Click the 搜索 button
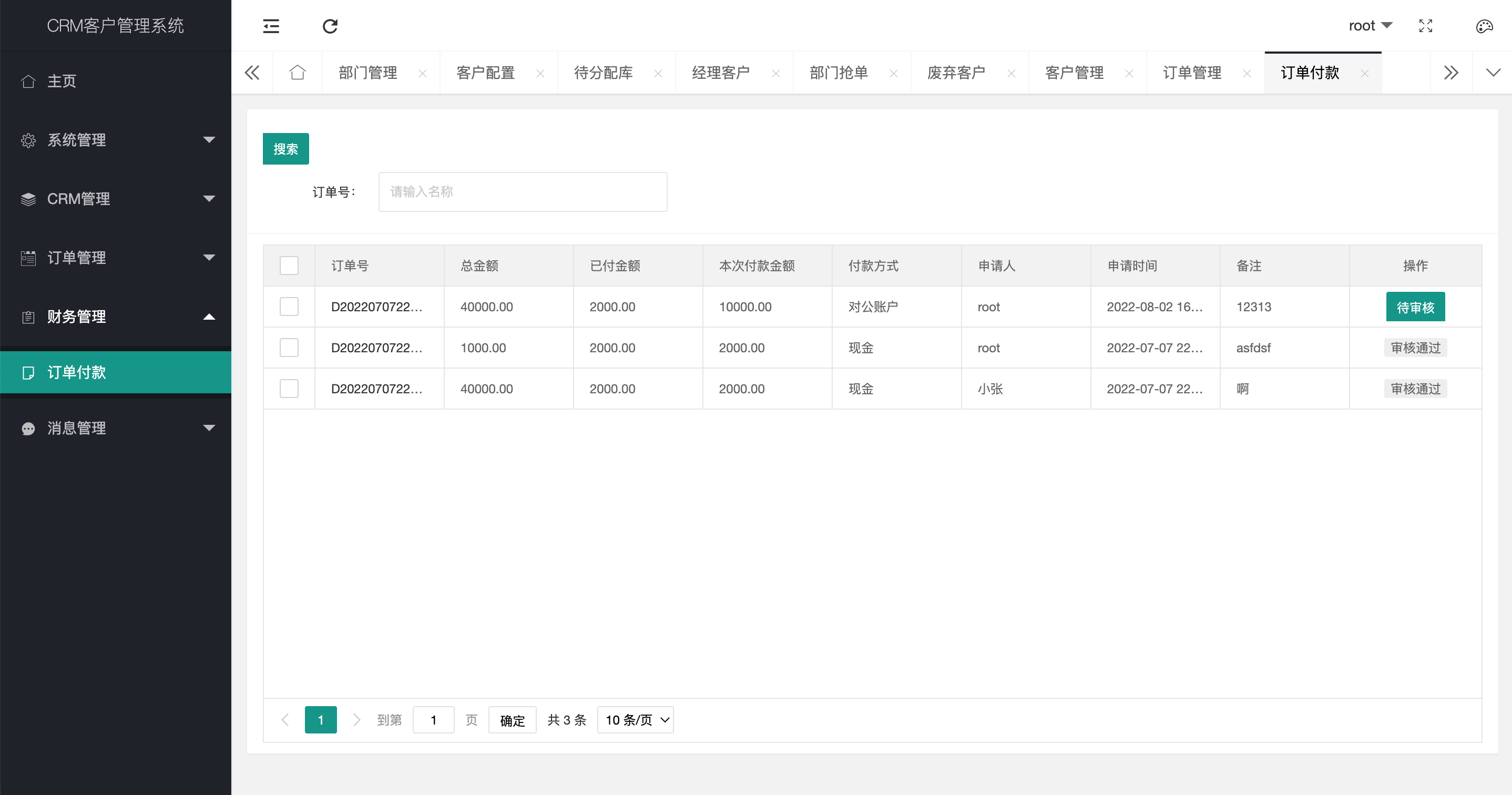 tap(286, 149)
